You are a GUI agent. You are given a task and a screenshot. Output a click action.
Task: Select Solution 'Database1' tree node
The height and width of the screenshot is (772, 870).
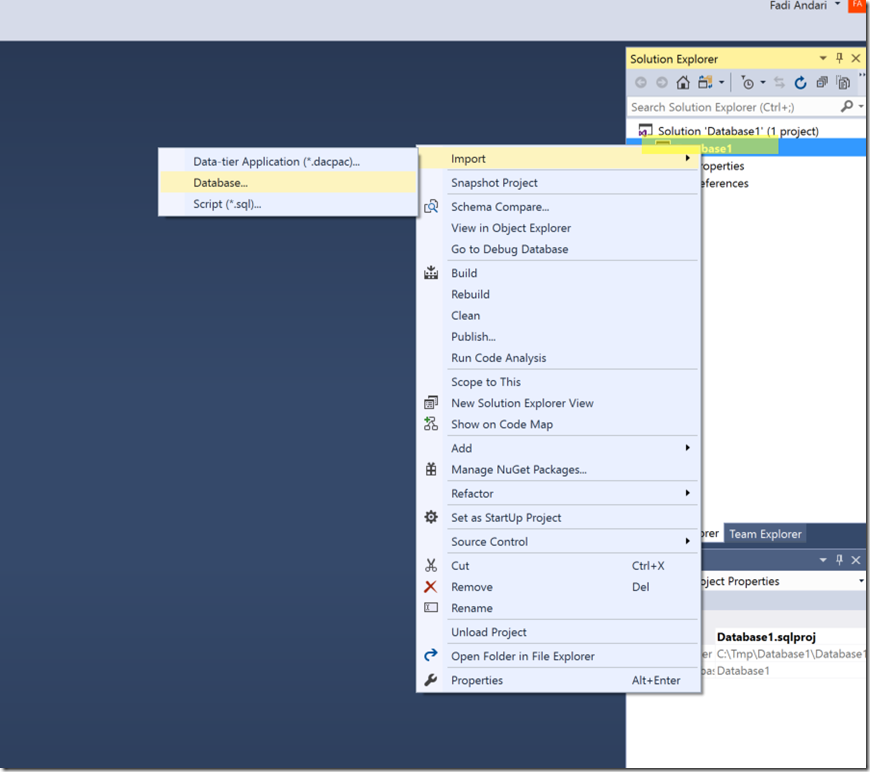pos(738,131)
